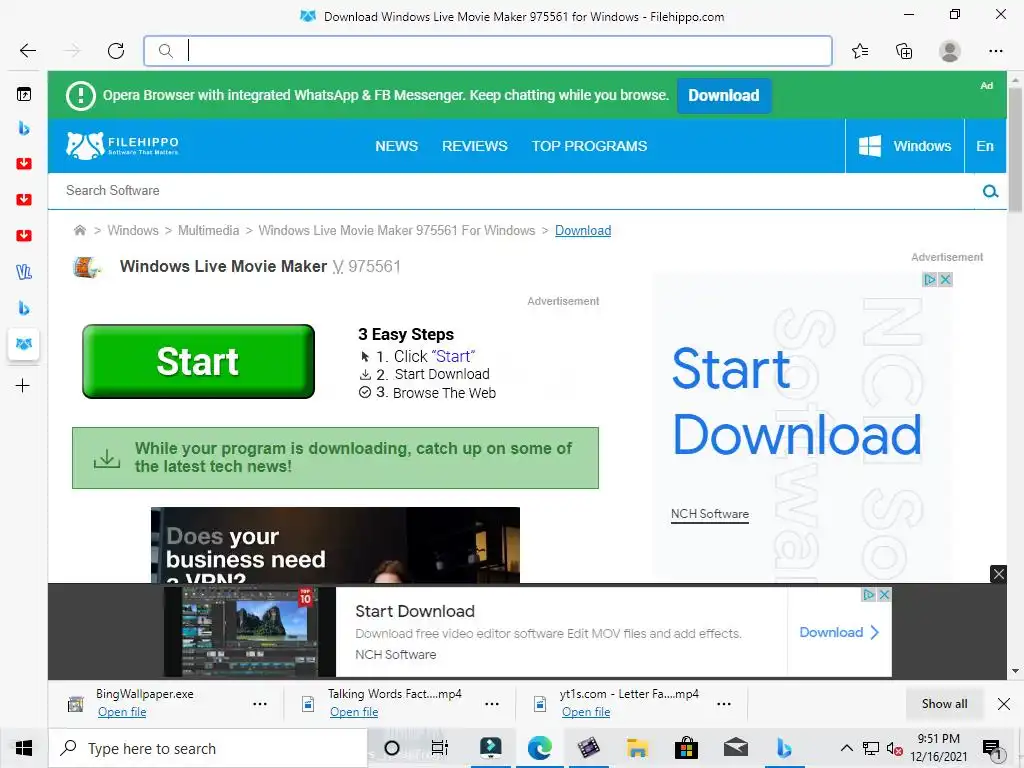Viewport: 1024px width, 768px height.
Task: Open File Explorer from the taskbar
Action: tap(637, 748)
